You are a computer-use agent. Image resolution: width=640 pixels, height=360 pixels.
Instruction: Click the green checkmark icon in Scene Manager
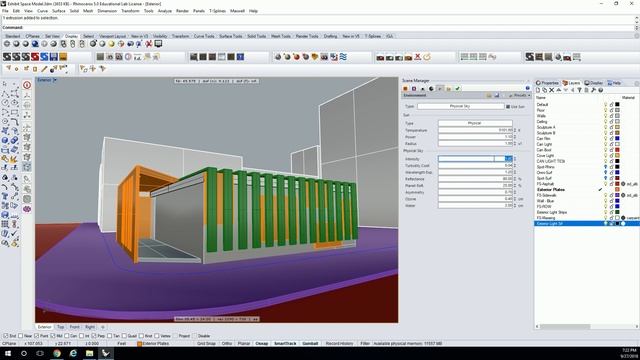[458, 88]
